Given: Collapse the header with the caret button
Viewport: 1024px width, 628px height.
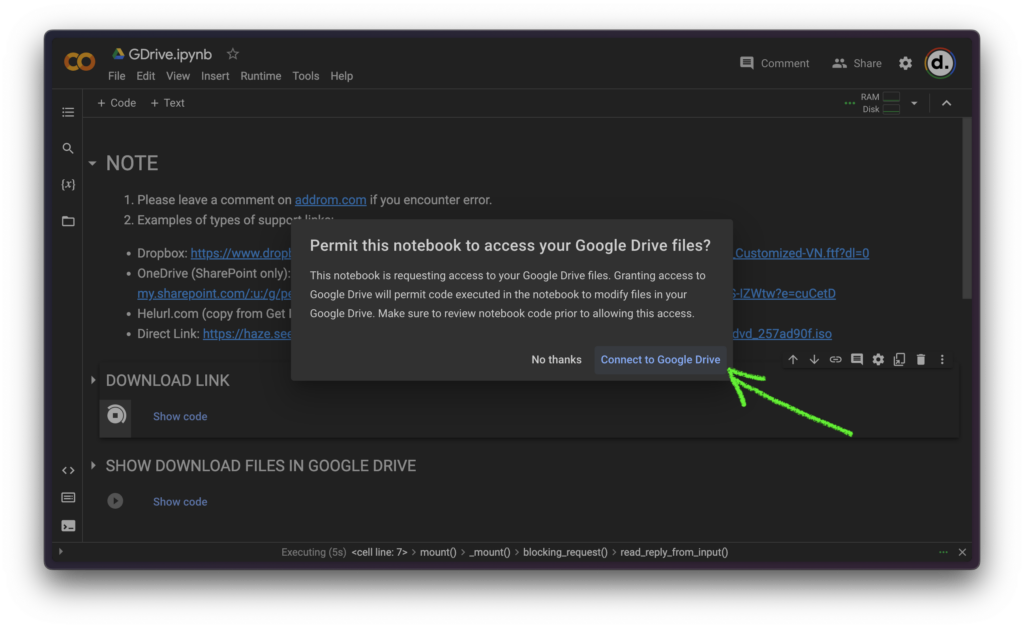Looking at the screenshot, I should (x=946, y=103).
